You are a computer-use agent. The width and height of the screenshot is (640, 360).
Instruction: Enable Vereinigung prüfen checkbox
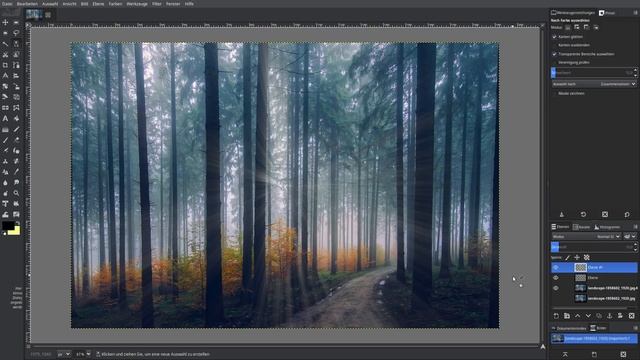click(554, 62)
